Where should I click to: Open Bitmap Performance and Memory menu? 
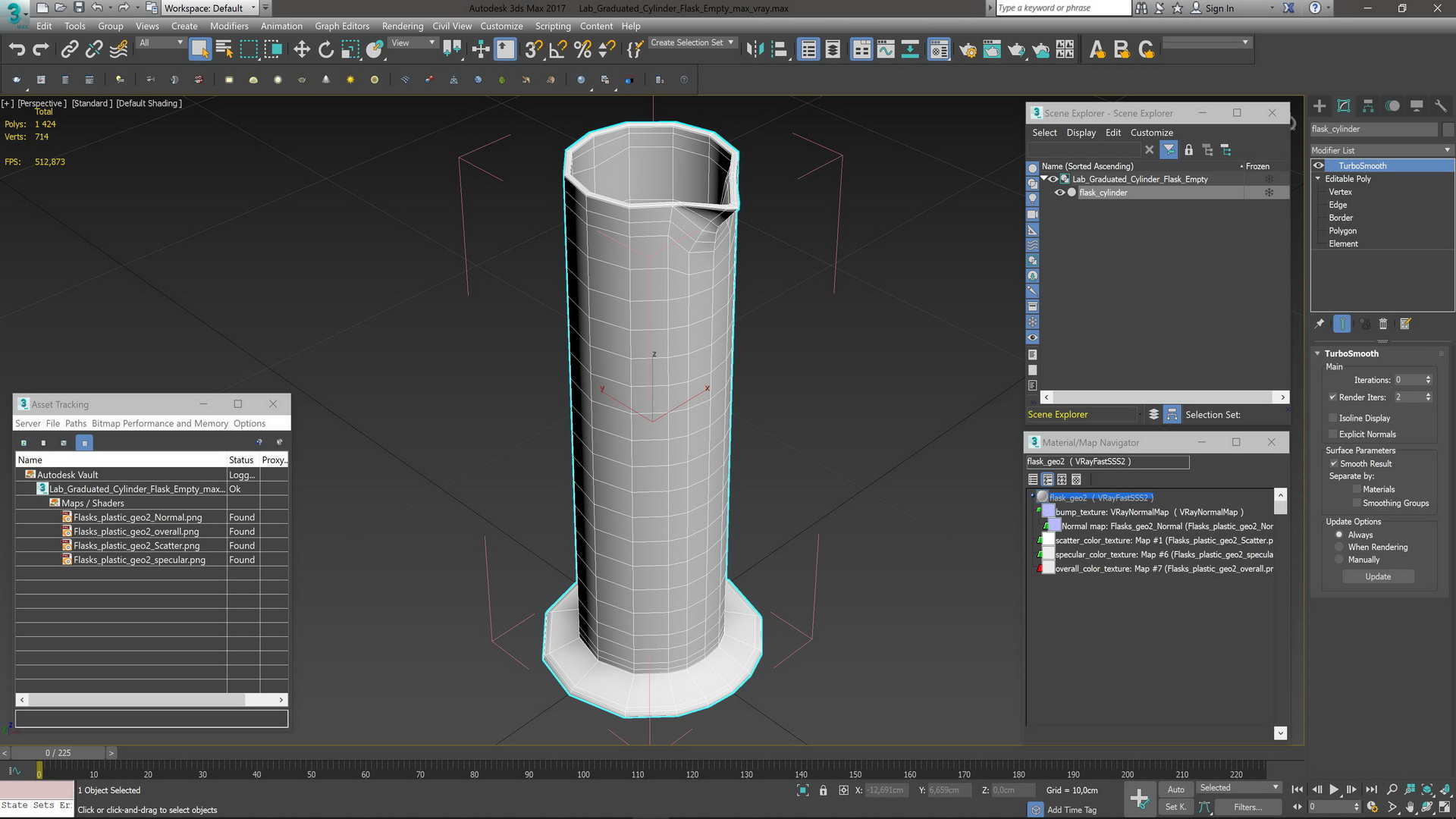[160, 423]
